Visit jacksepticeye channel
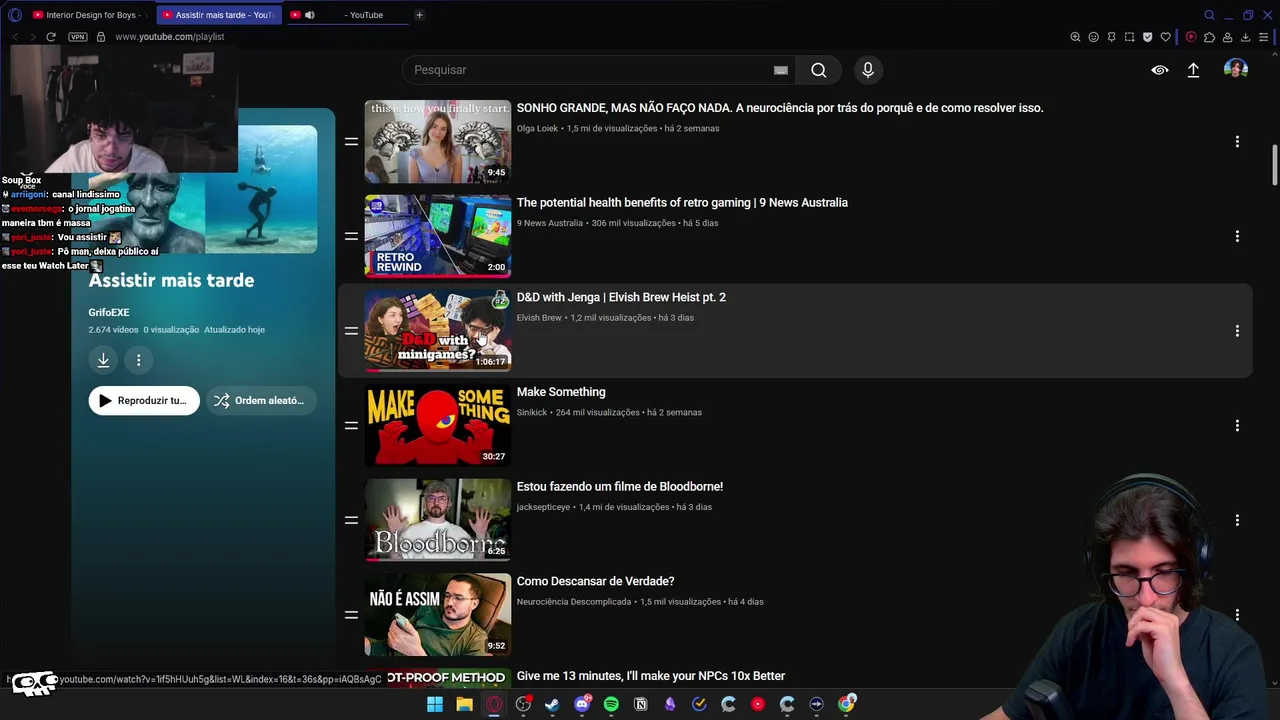Image resolution: width=1280 pixels, height=720 pixels. (x=543, y=507)
